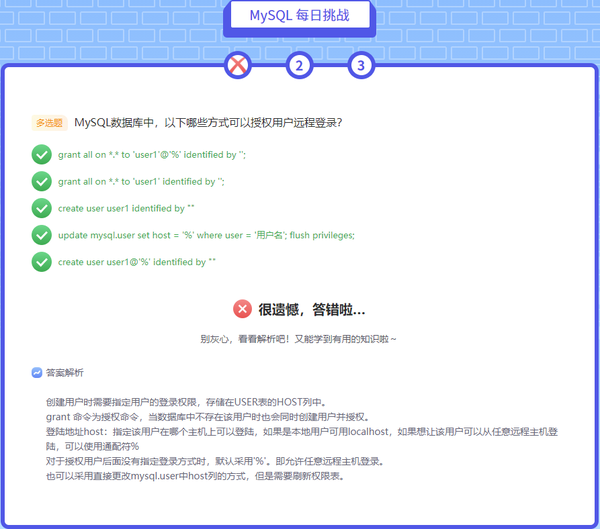The height and width of the screenshot is (529, 600).
Task: Select answer text create user user1 identified by
Action: (x=126, y=208)
